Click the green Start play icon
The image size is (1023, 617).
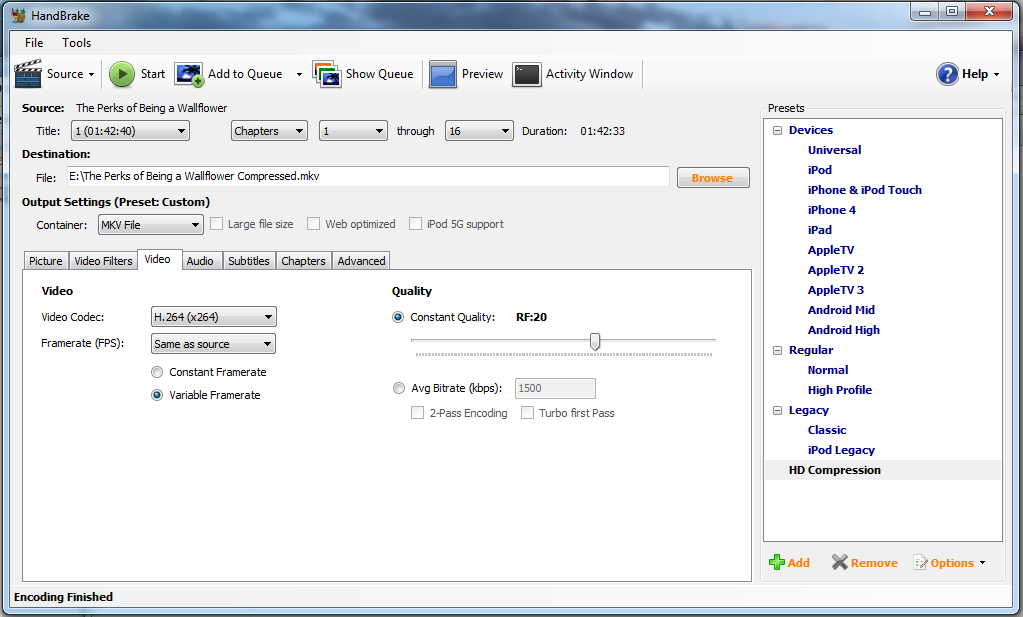coord(121,74)
